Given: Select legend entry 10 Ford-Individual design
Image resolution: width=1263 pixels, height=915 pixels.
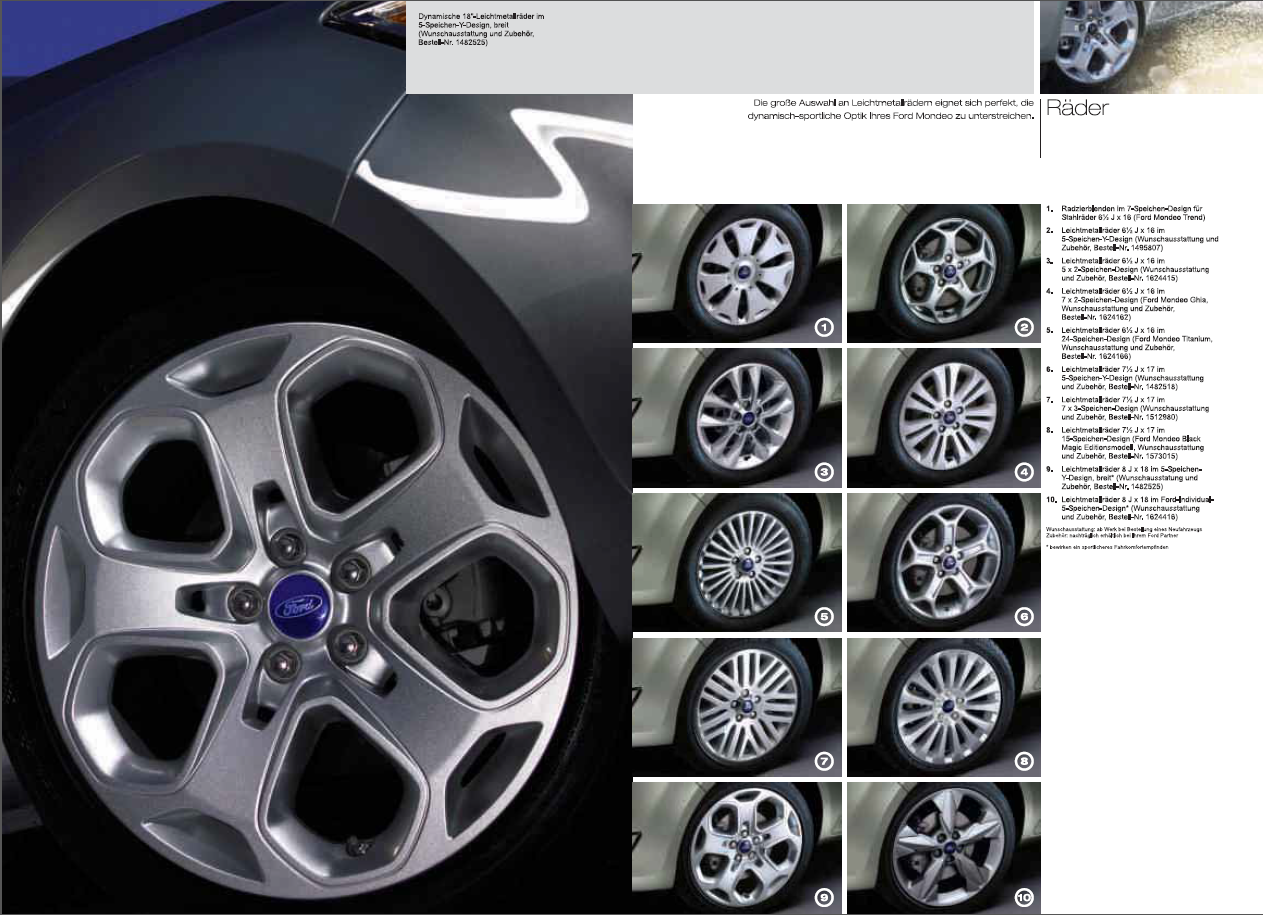Looking at the screenshot, I should [x=1135, y=507].
